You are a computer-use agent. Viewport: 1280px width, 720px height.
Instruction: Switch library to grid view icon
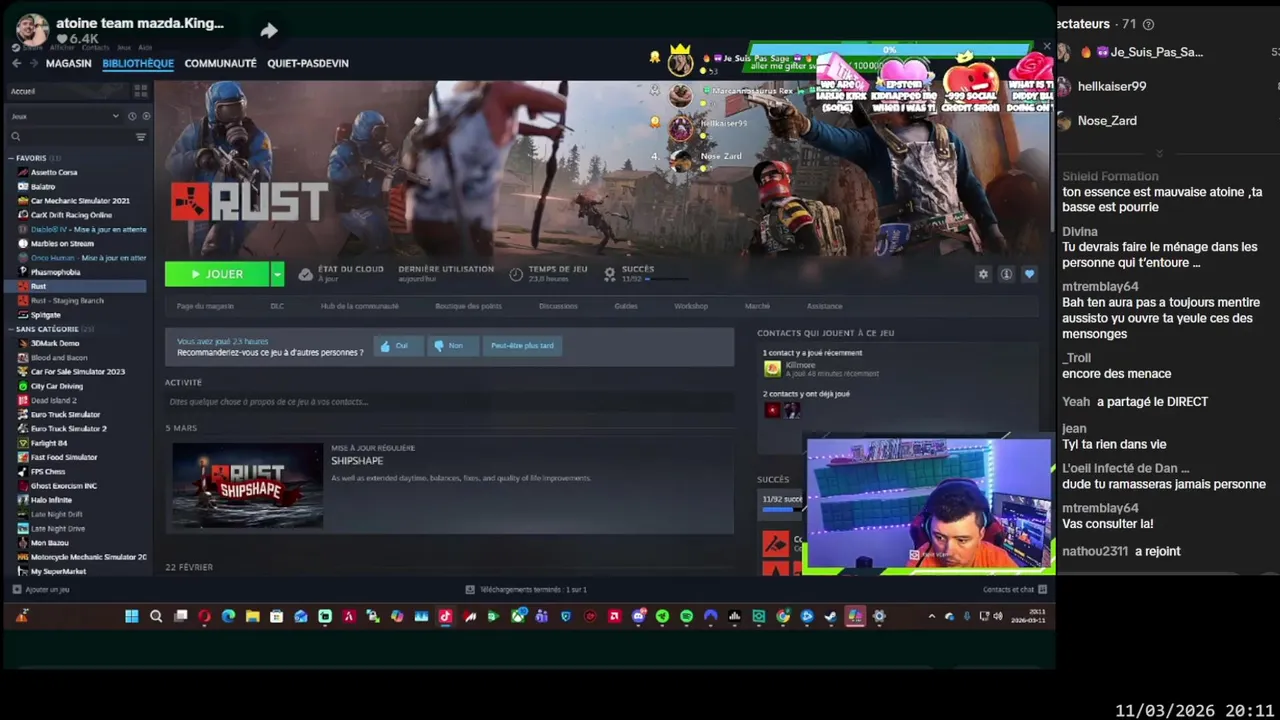pyautogui.click(x=141, y=91)
